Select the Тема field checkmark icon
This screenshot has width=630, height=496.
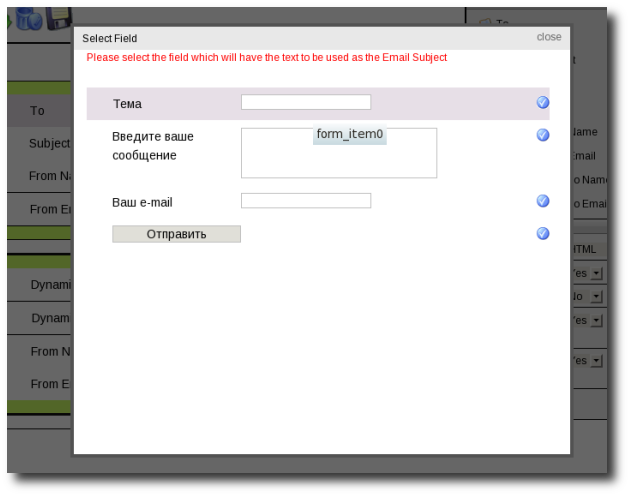(x=542, y=102)
